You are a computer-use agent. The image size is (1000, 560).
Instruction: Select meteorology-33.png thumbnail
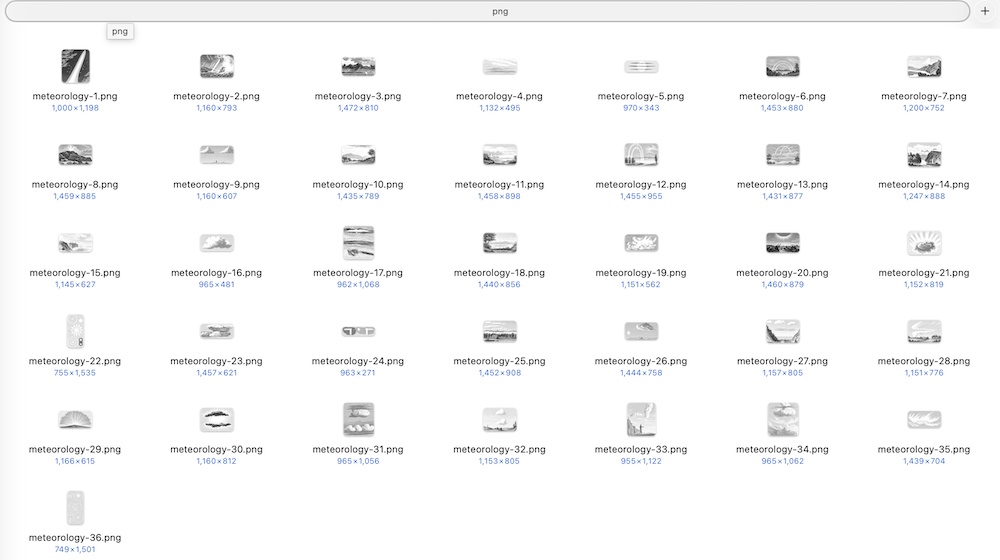pyautogui.click(x=641, y=420)
